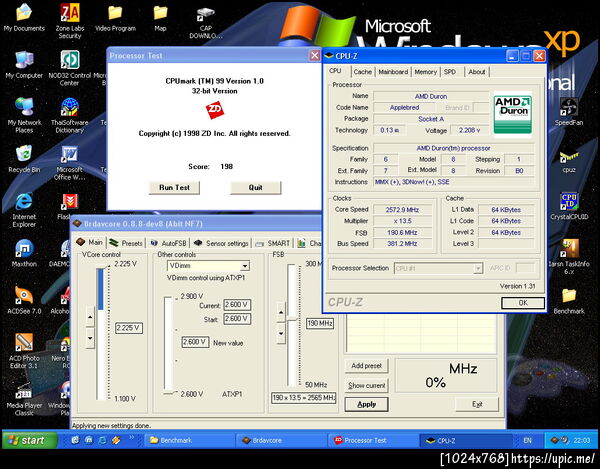The image size is (600, 469).
Task: Launch Internet Explorer from the desktop
Action: [24, 210]
